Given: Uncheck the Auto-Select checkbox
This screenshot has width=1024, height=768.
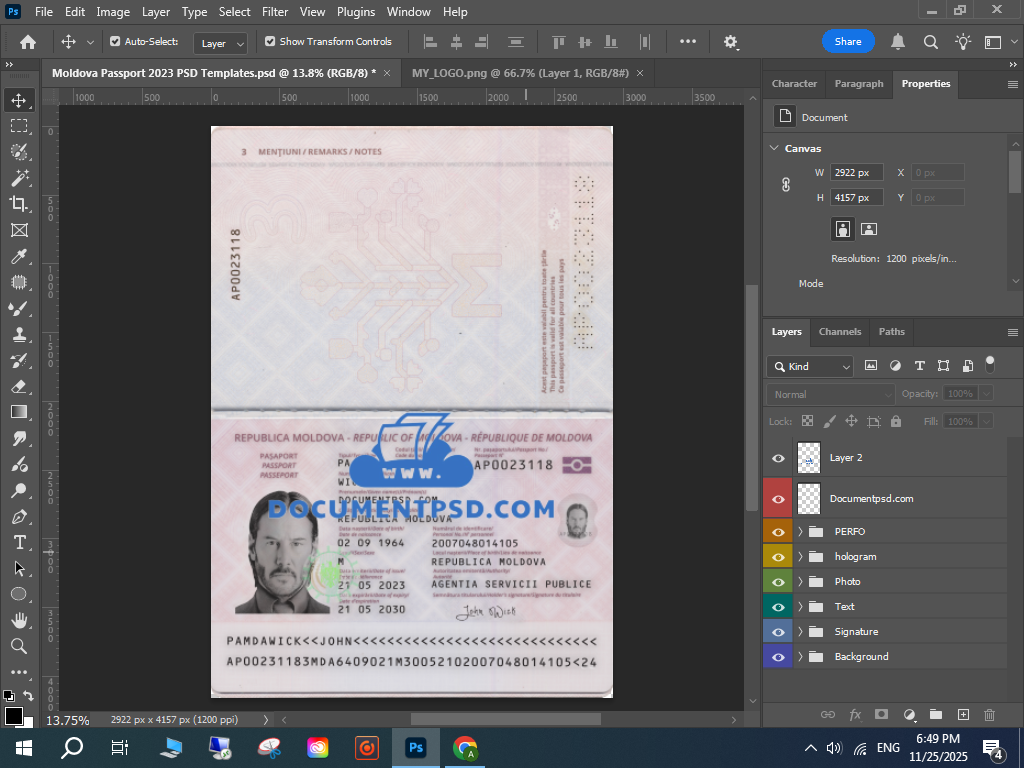Looking at the screenshot, I should (x=115, y=42).
